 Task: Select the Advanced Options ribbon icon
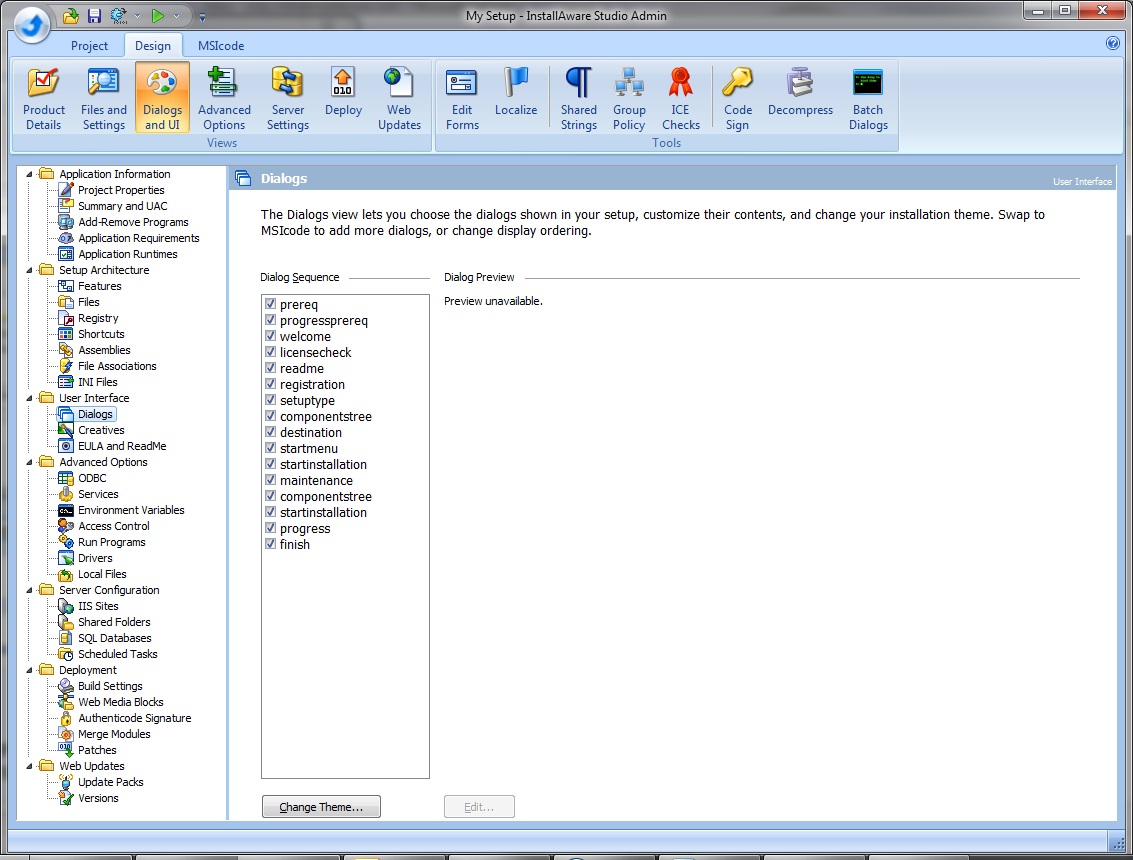point(224,98)
